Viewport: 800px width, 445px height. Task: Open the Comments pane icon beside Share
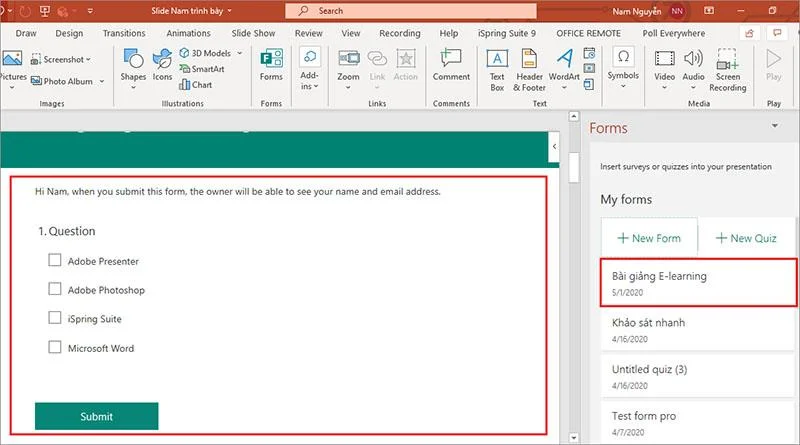(777, 33)
